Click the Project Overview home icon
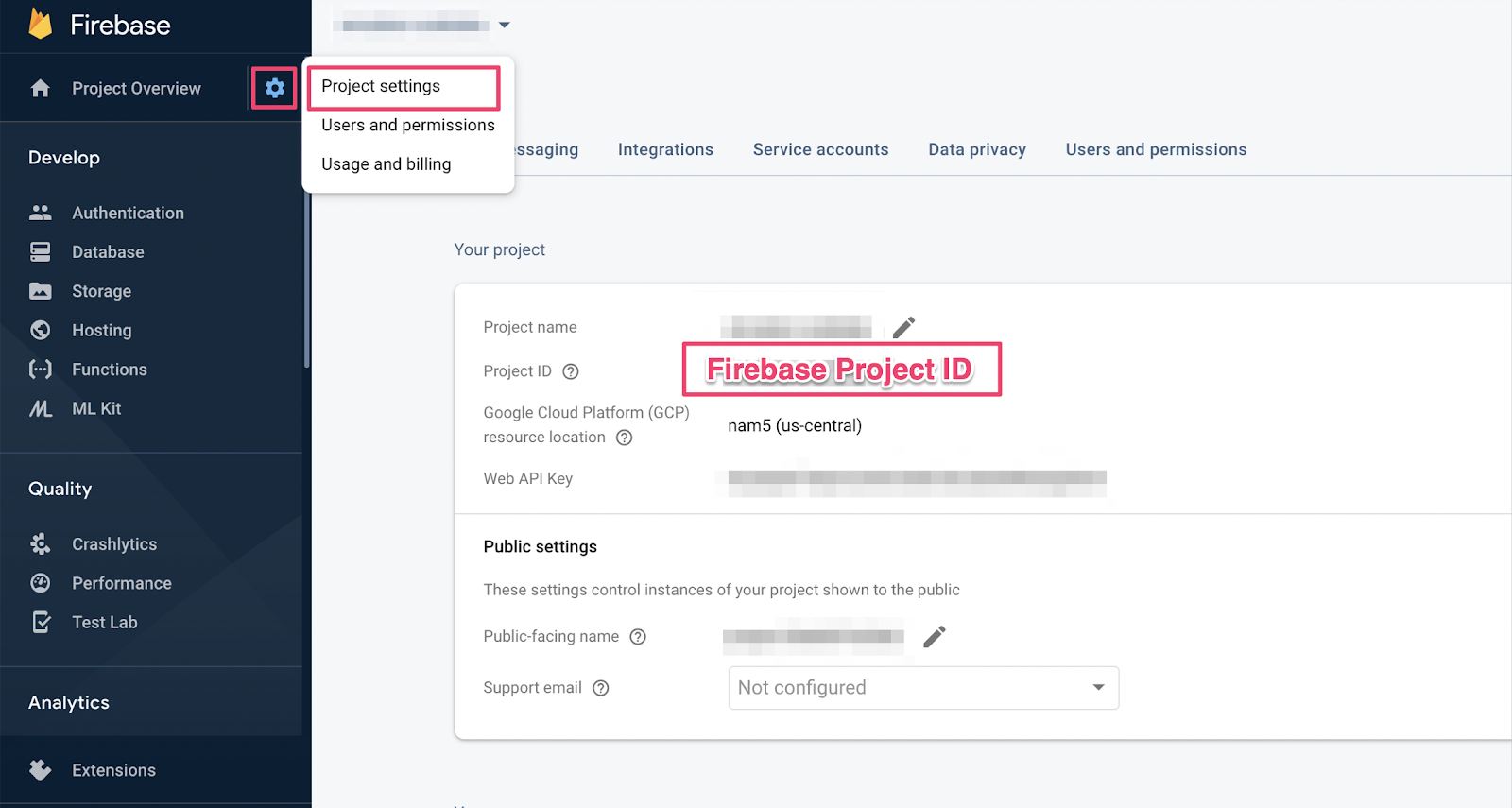 click(x=40, y=88)
